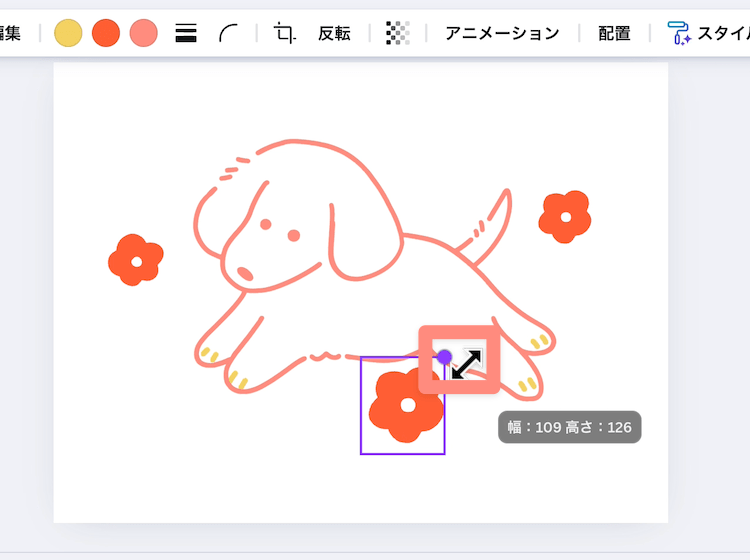Open the 配置 position menu
The height and width of the screenshot is (560, 750).
615,33
